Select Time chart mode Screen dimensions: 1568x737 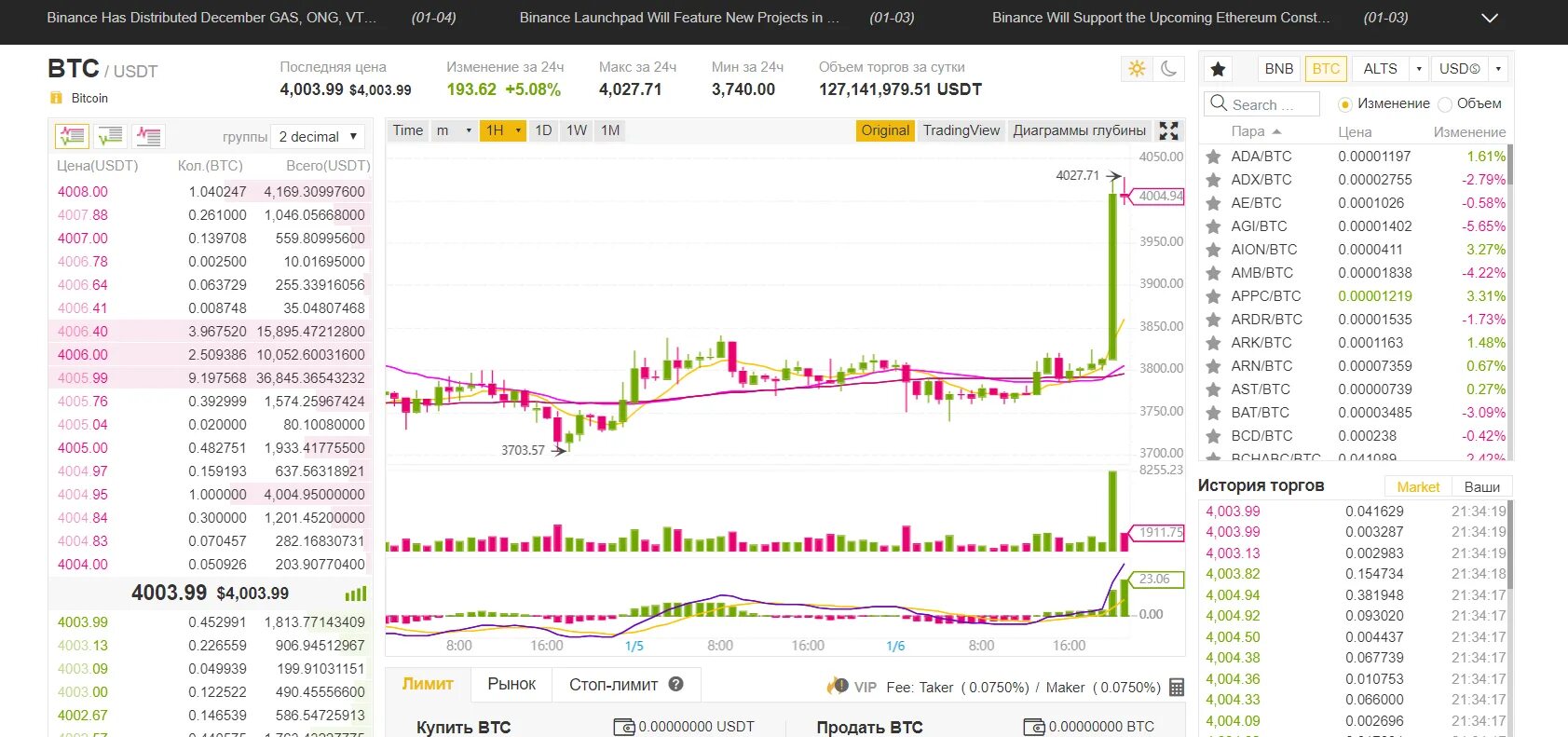click(x=407, y=130)
